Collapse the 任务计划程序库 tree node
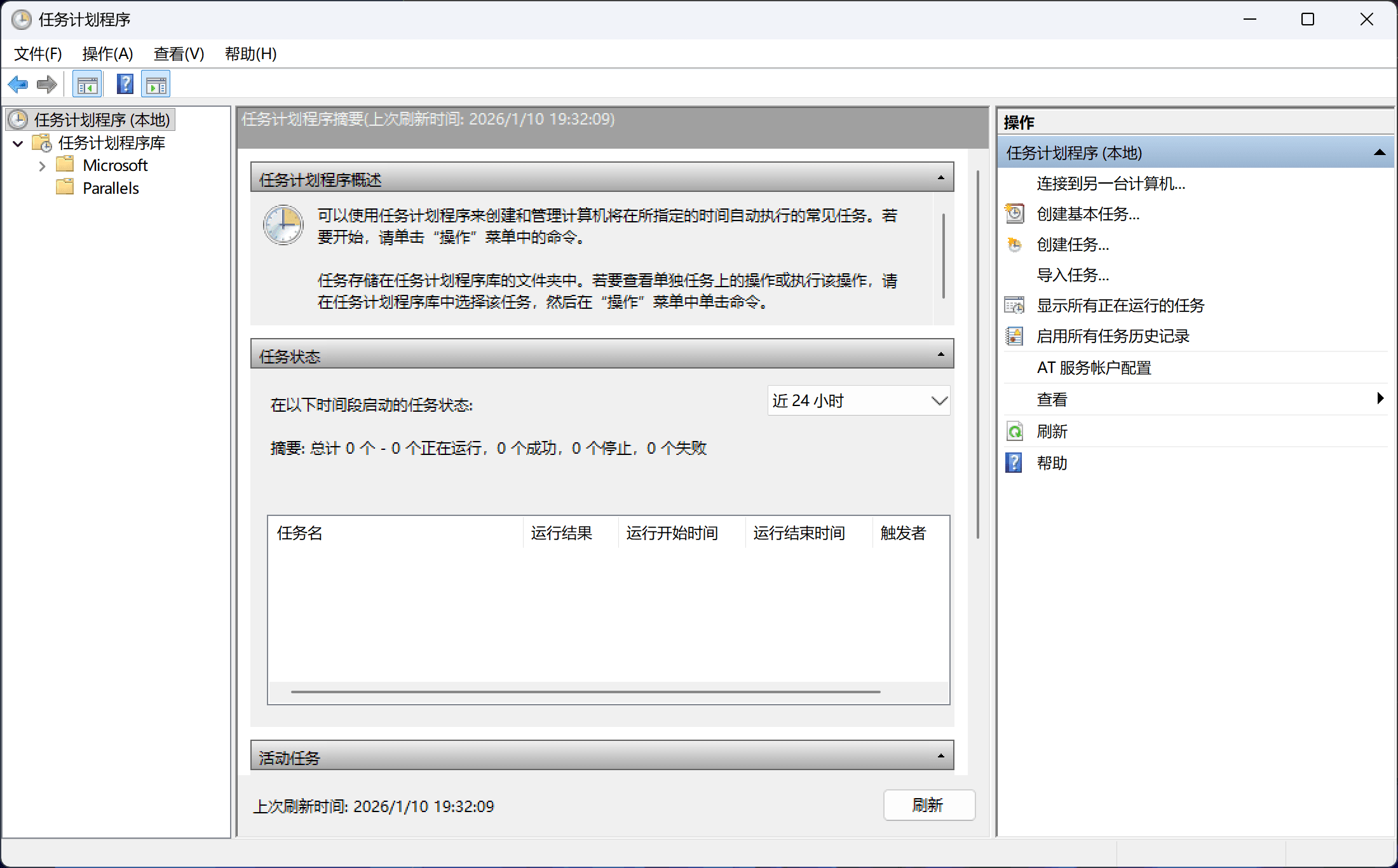Viewport: 1398px width, 868px height. point(18,144)
